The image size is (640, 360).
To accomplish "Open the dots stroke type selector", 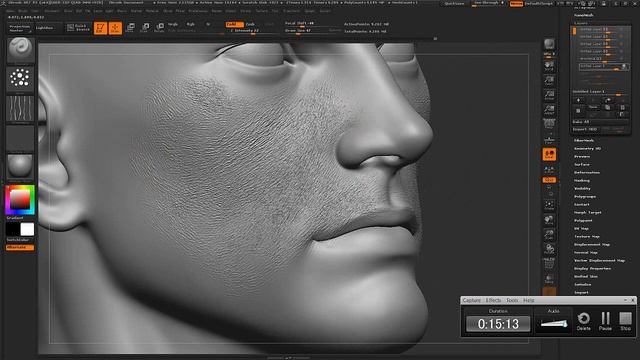I will [20, 78].
